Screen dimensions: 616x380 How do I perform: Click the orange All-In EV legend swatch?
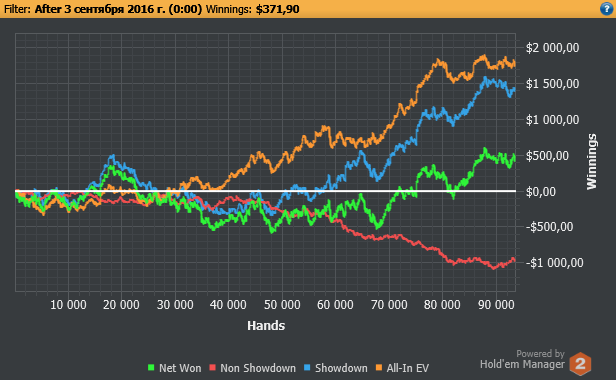tap(379, 368)
